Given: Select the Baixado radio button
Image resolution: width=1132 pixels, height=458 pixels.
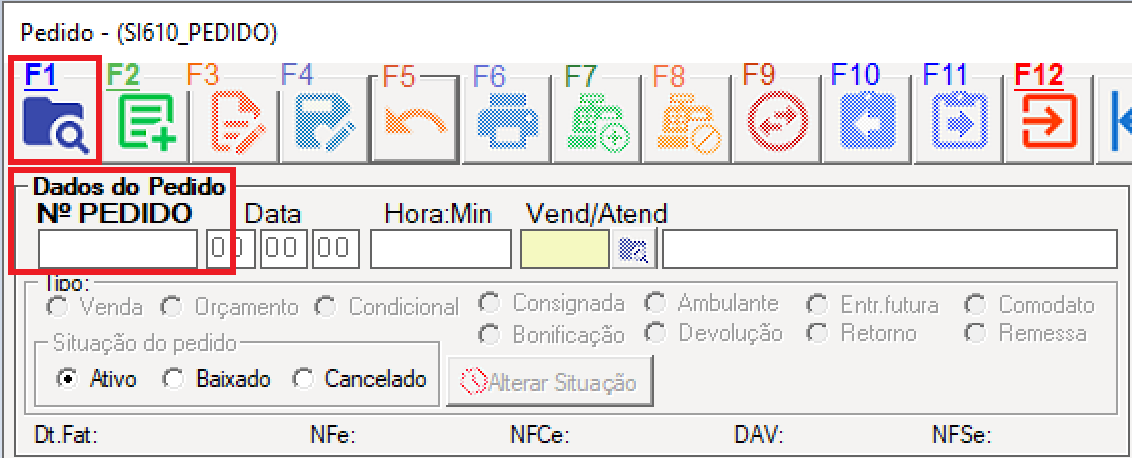Looking at the screenshot, I should [173, 379].
